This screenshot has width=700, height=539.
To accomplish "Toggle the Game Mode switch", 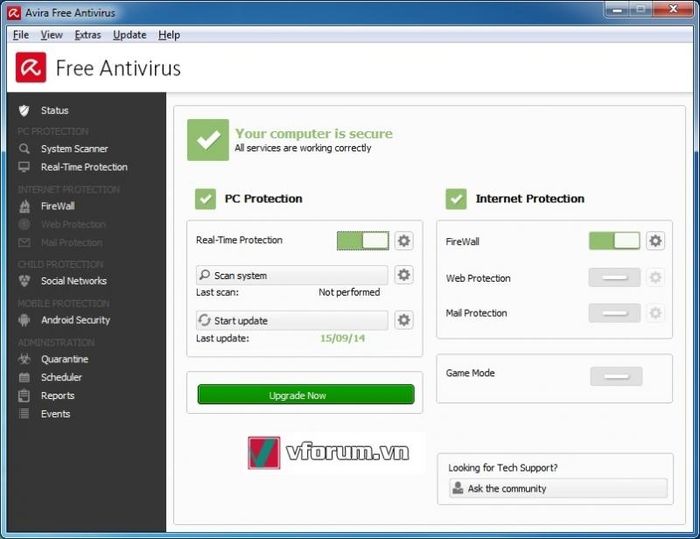I will (x=616, y=376).
